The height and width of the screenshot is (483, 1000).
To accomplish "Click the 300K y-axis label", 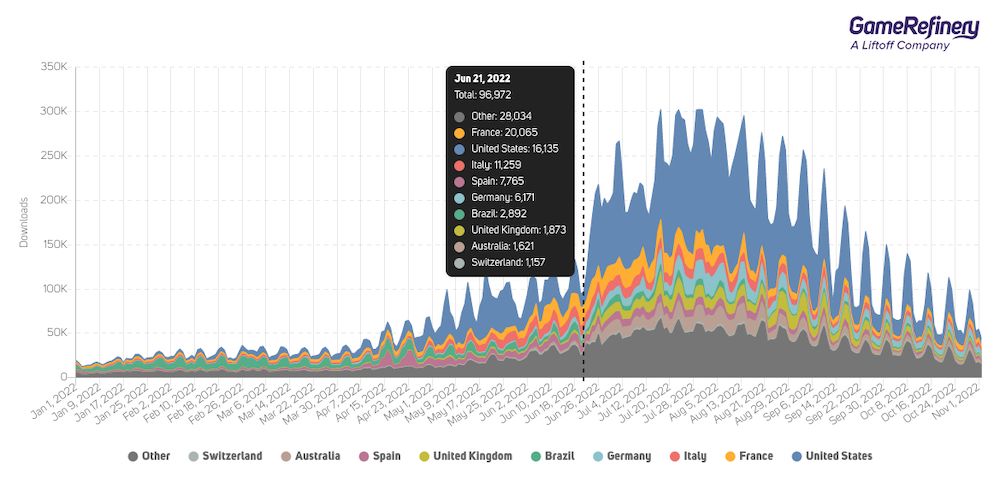I will click(x=54, y=111).
